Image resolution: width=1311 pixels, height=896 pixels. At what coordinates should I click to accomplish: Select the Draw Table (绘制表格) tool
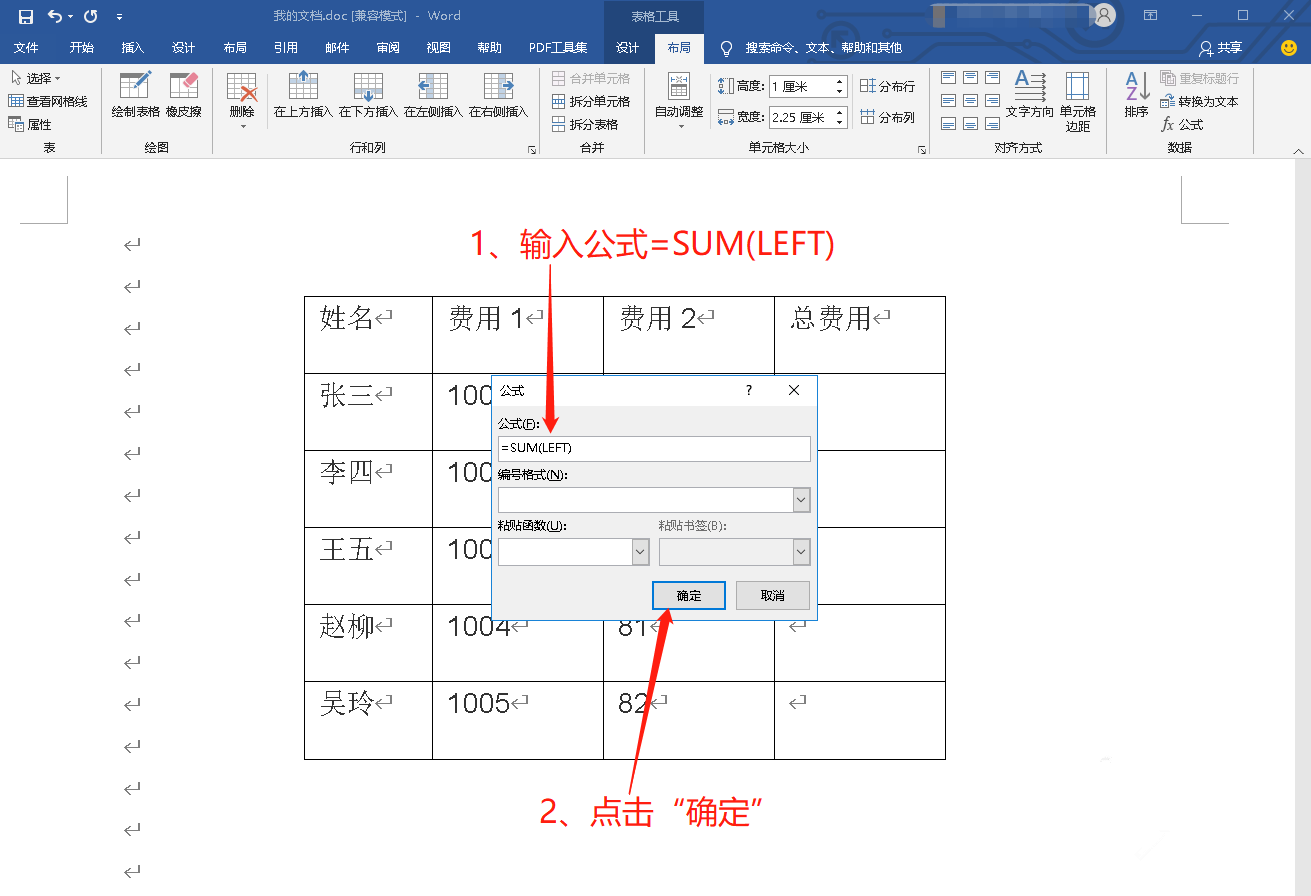[x=134, y=95]
